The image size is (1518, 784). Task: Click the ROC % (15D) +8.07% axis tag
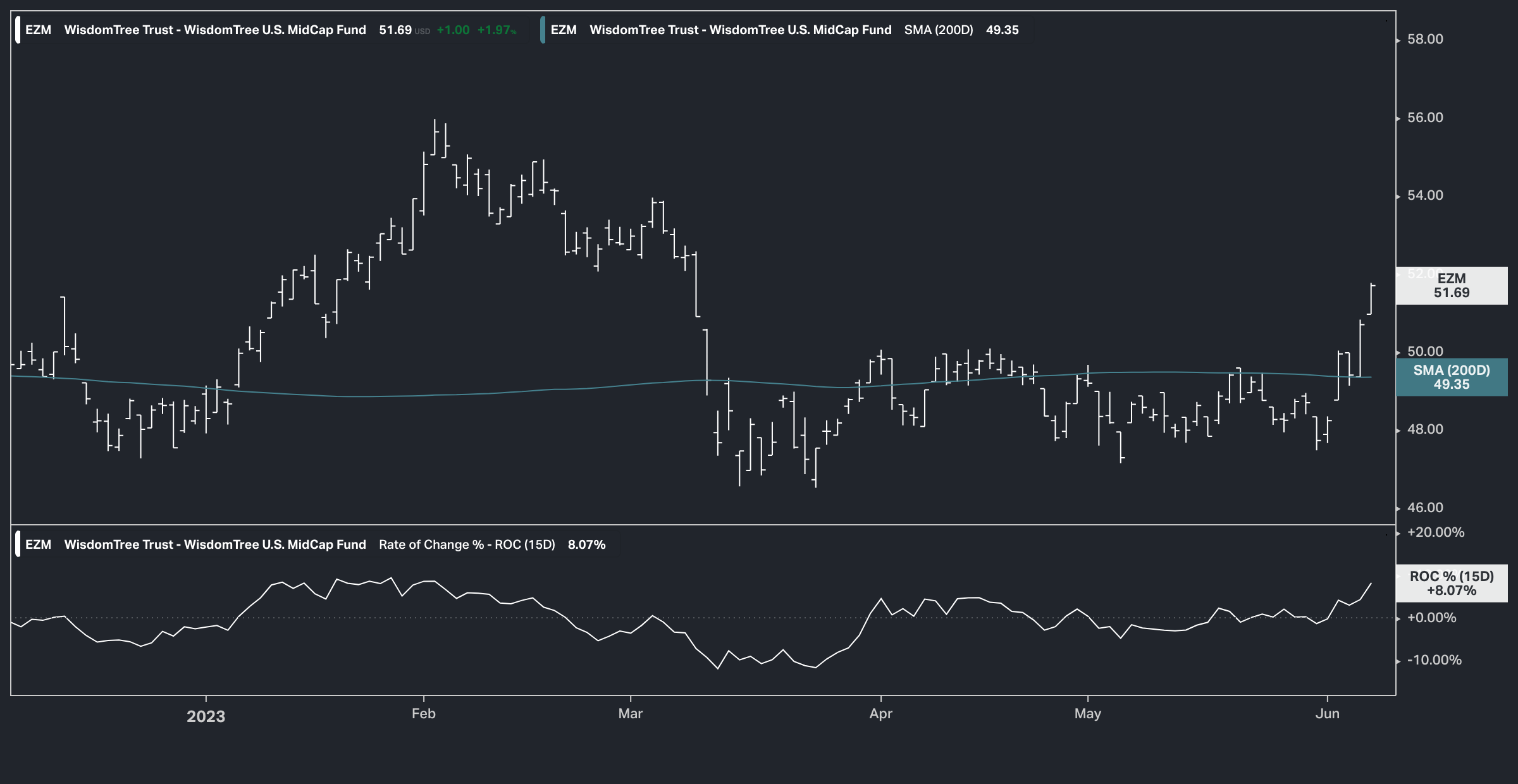pyautogui.click(x=1452, y=583)
